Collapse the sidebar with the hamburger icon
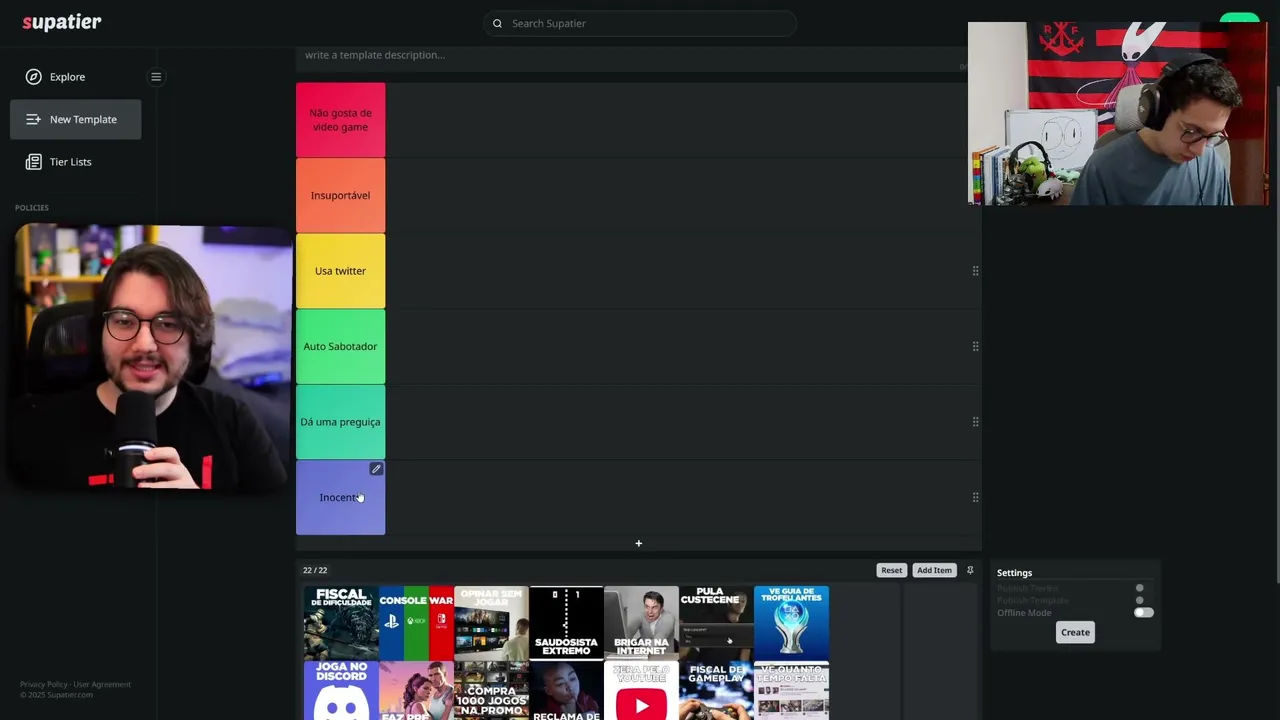1280x720 pixels. coord(156,77)
